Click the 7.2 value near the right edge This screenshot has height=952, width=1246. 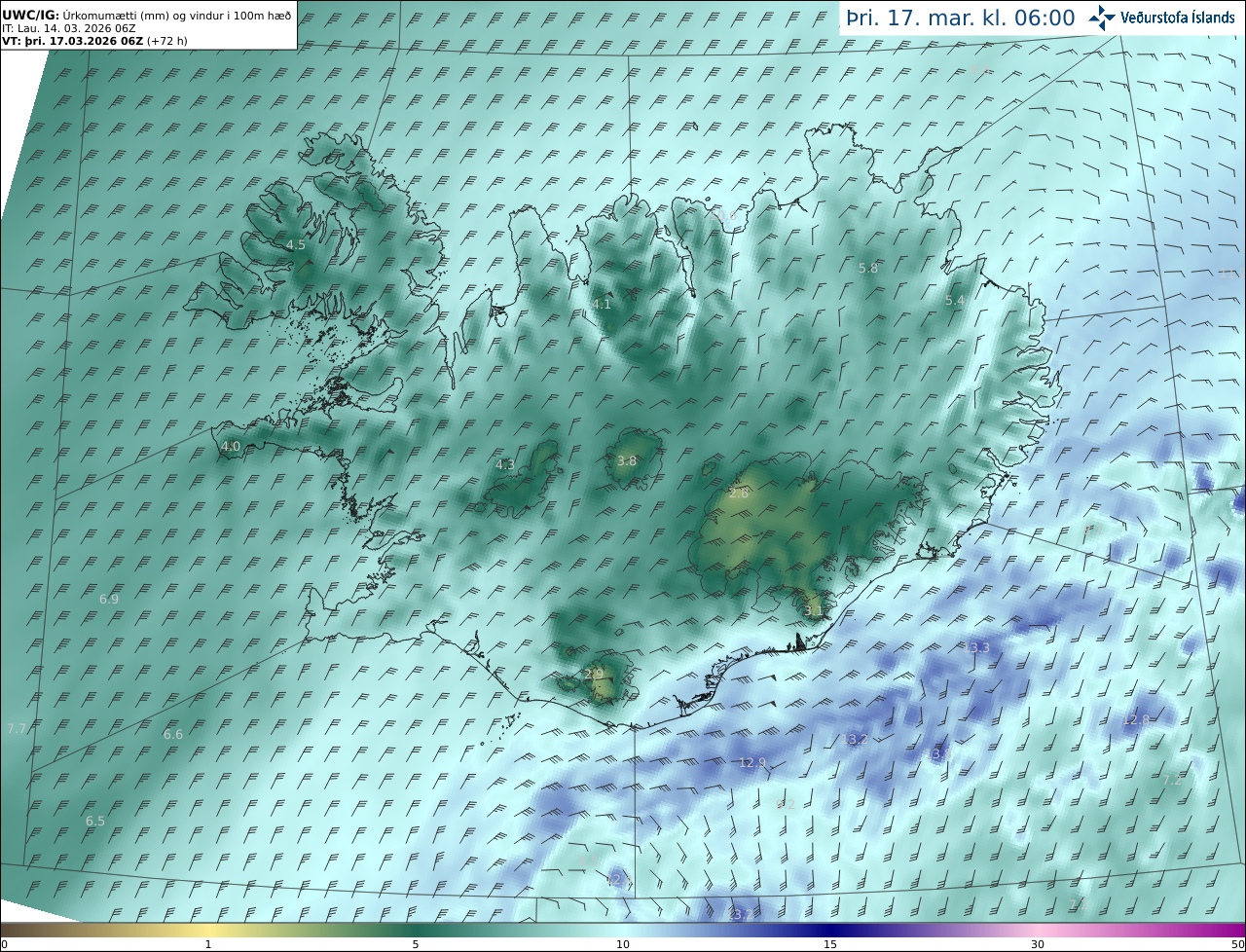[x=1172, y=780]
